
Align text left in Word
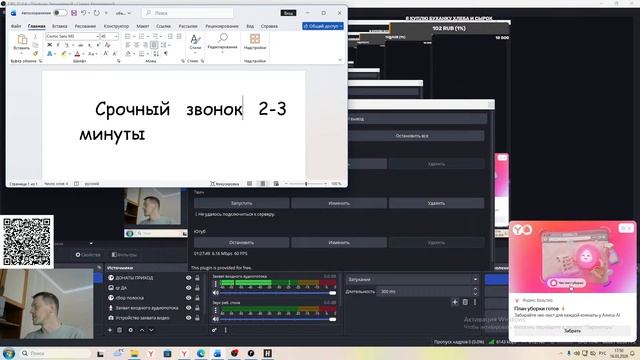[127, 45]
